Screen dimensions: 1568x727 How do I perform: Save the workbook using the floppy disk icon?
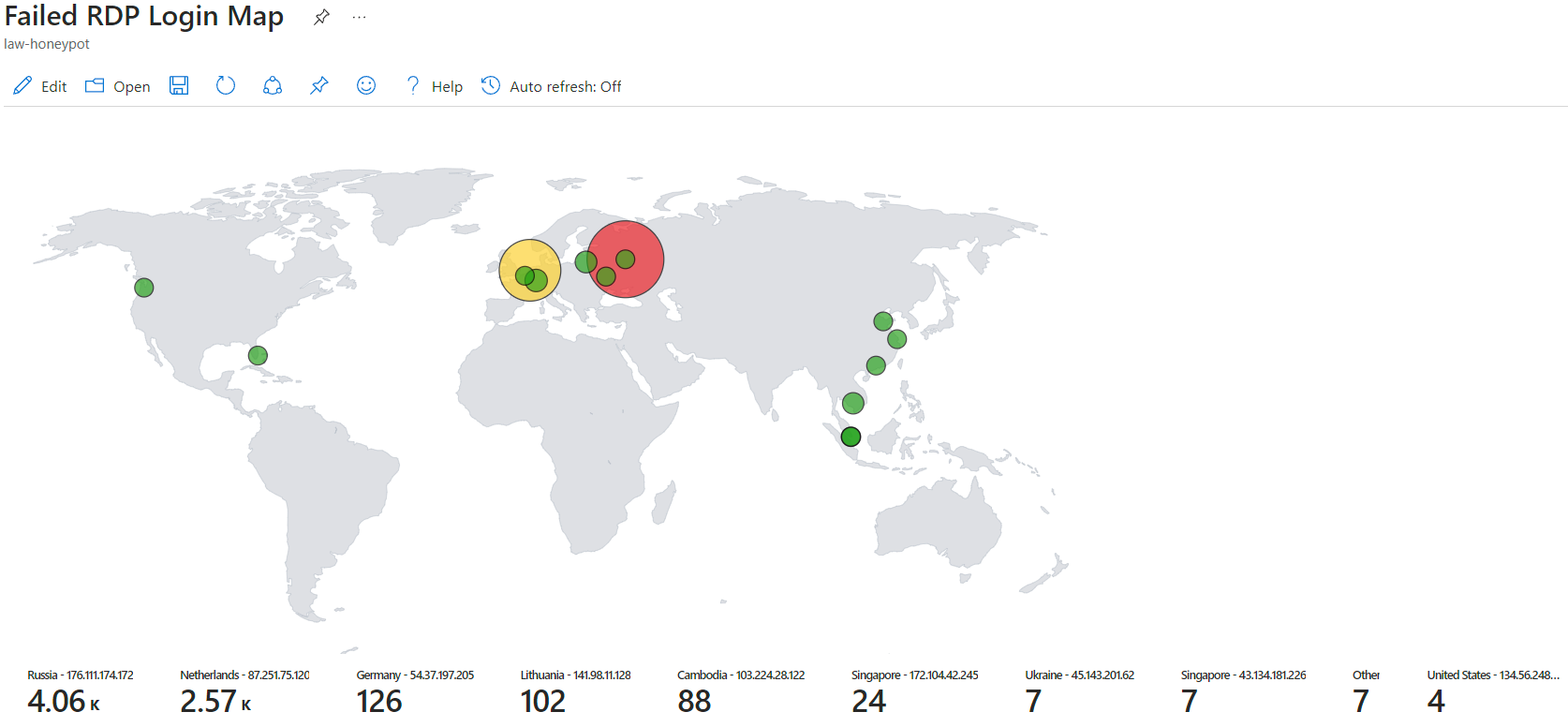point(179,86)
